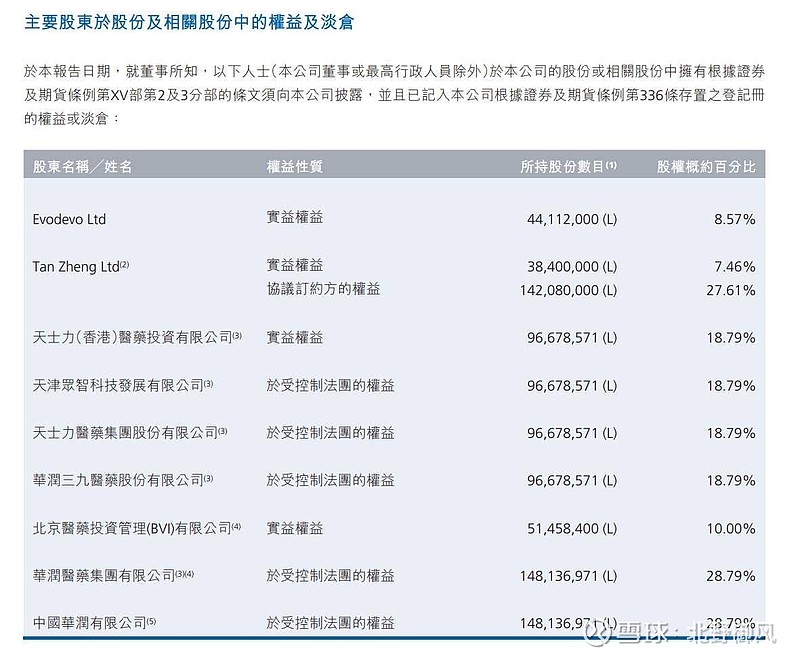Screen dimensions: 800x658
Task: Select column header 權益性質
Action: click(294, 166)
